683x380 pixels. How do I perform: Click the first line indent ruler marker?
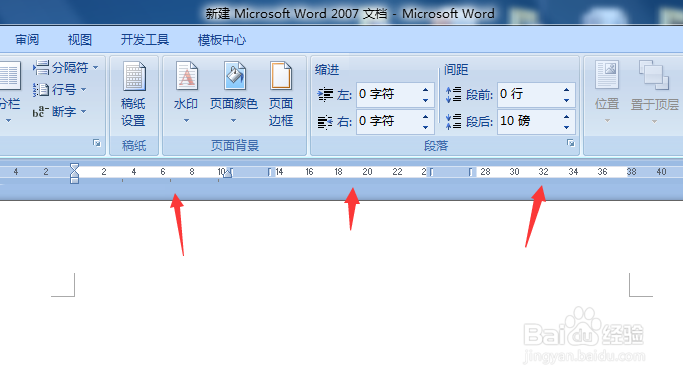(74, 167)
